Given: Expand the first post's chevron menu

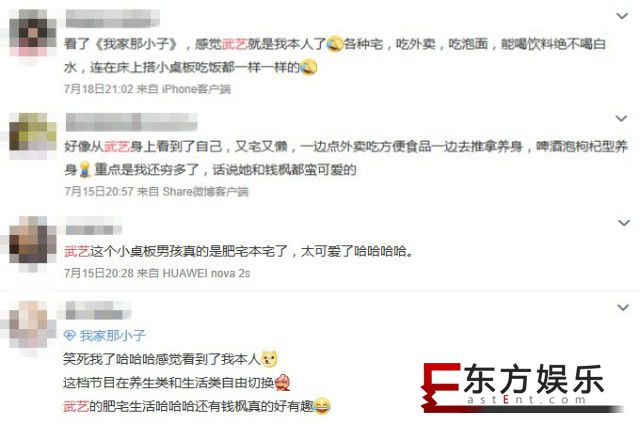Looking at the screenshot, I should pos(622,16).
